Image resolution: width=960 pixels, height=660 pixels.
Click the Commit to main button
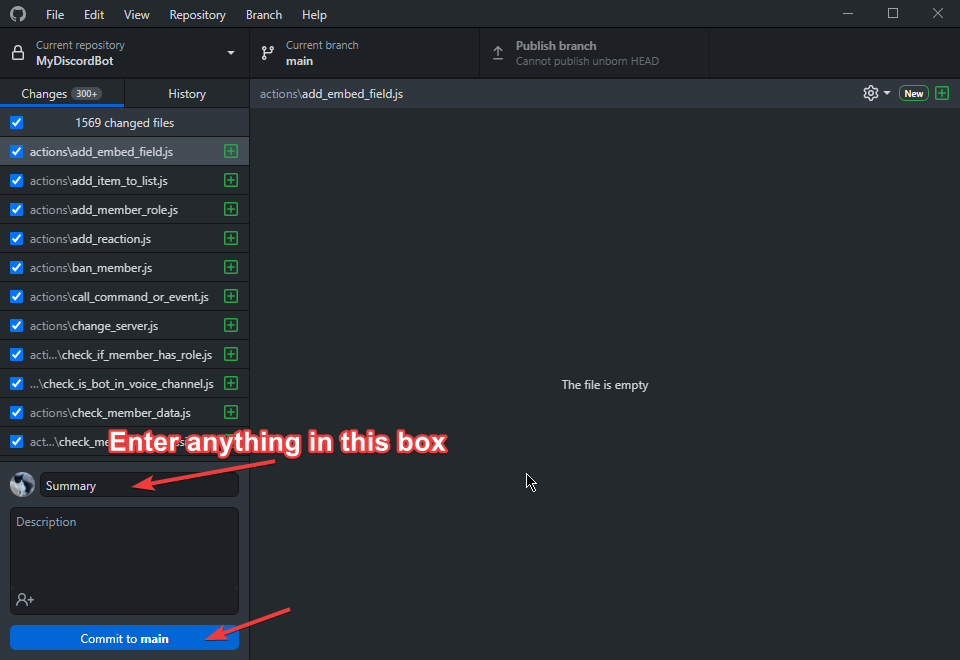pyautogui.click(x=124, y=638)
